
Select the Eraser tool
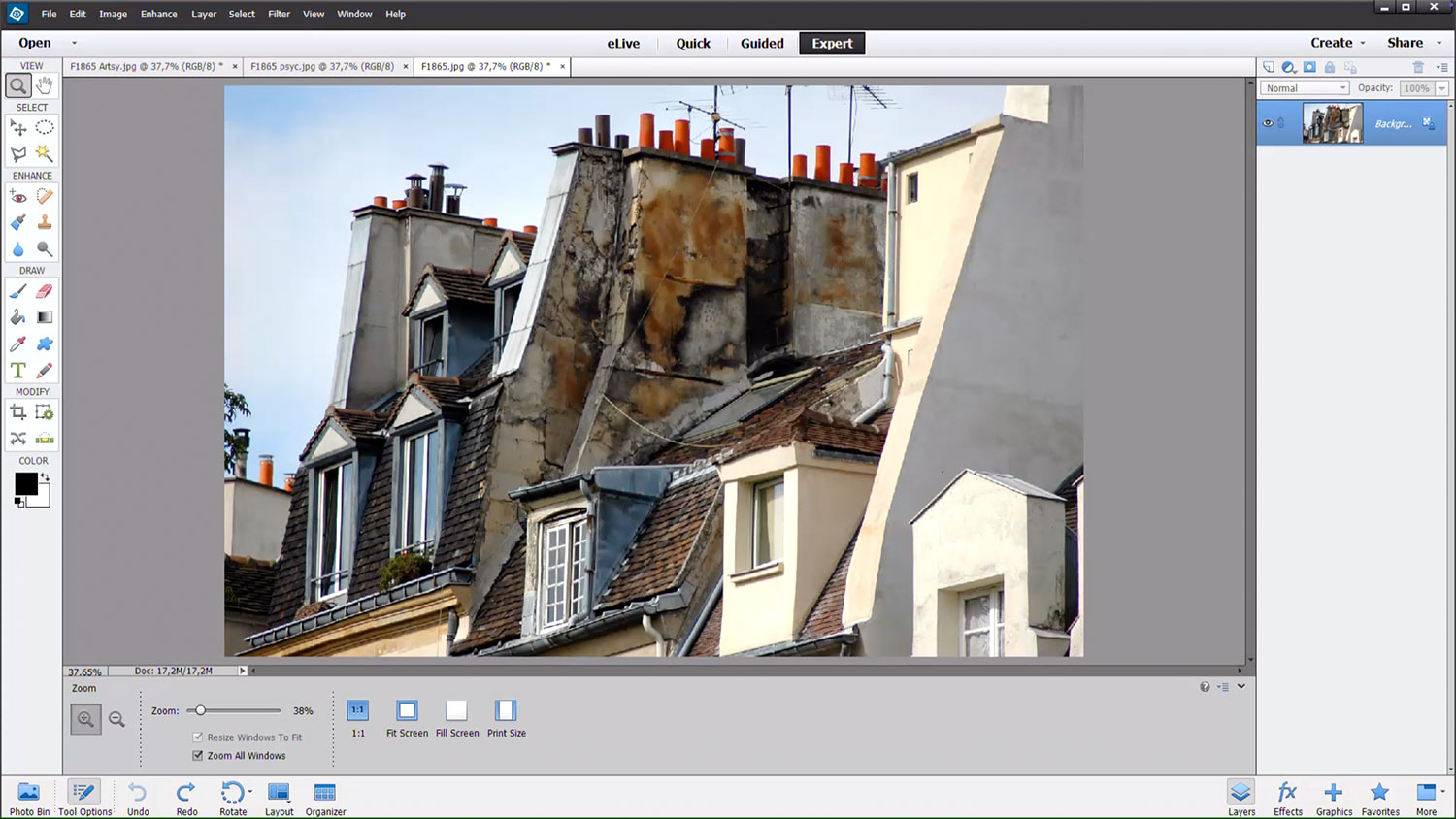point(45,291)
